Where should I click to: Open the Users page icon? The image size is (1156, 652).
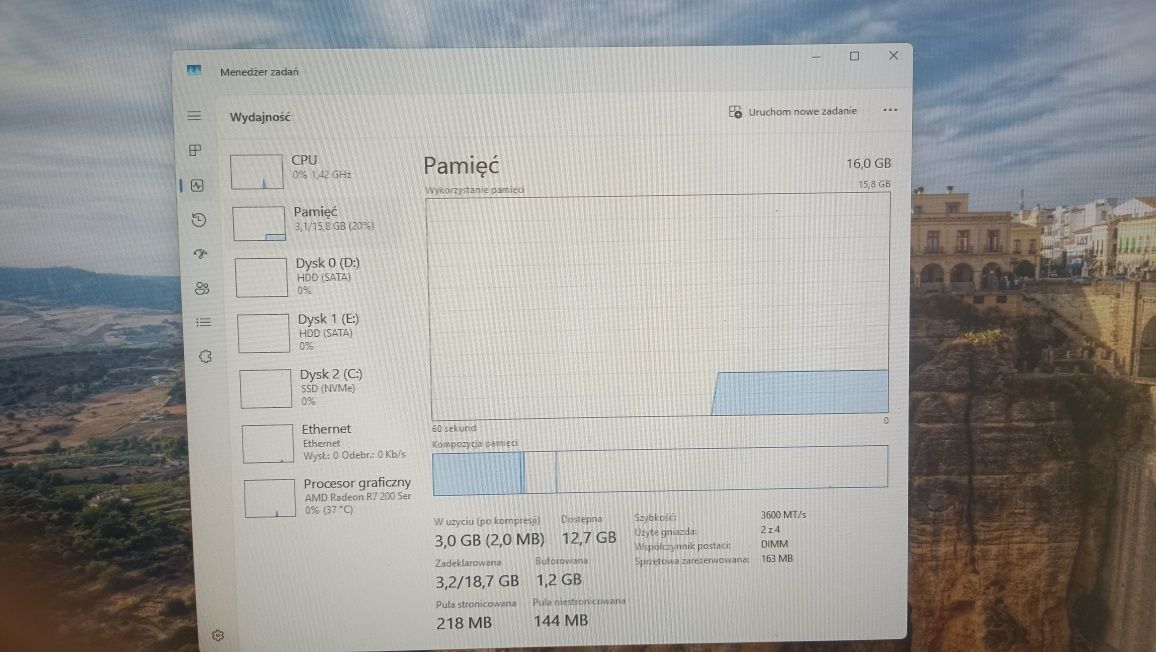coord(202,288)
